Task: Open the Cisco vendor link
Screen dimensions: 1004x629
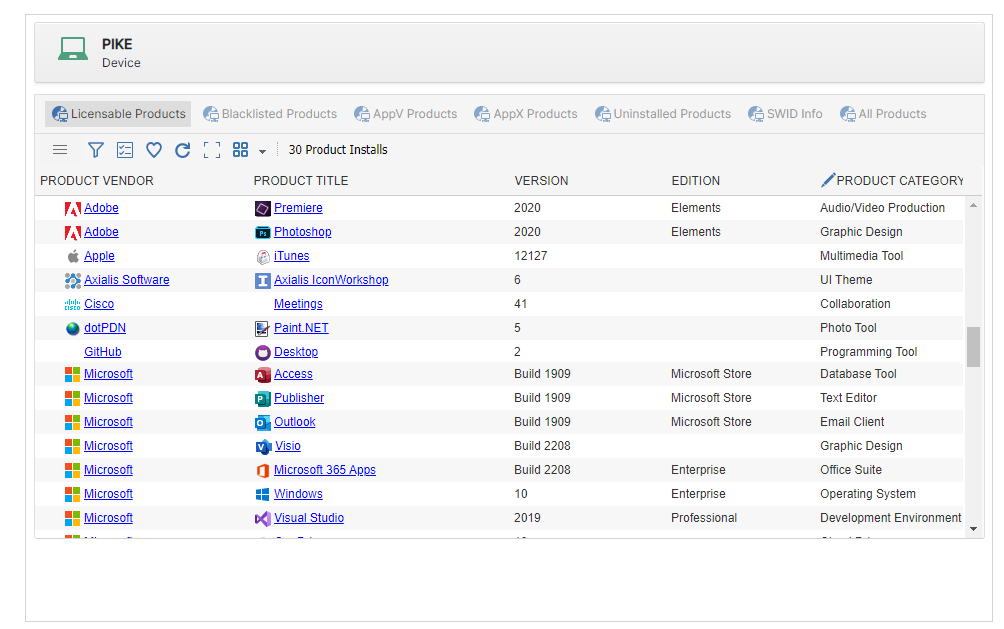Action: [99, 304]
